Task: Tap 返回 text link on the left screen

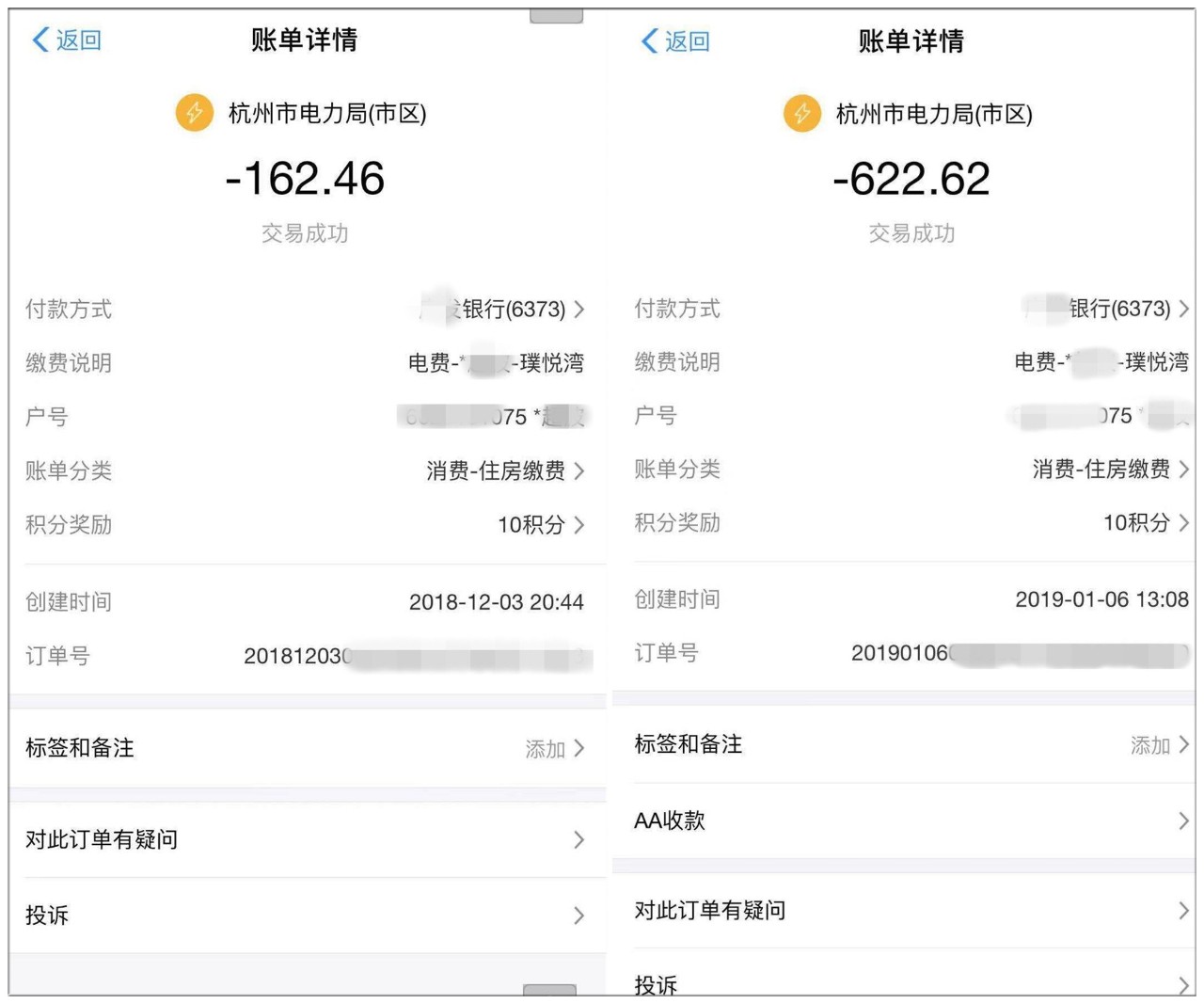Action: point(78,40)
